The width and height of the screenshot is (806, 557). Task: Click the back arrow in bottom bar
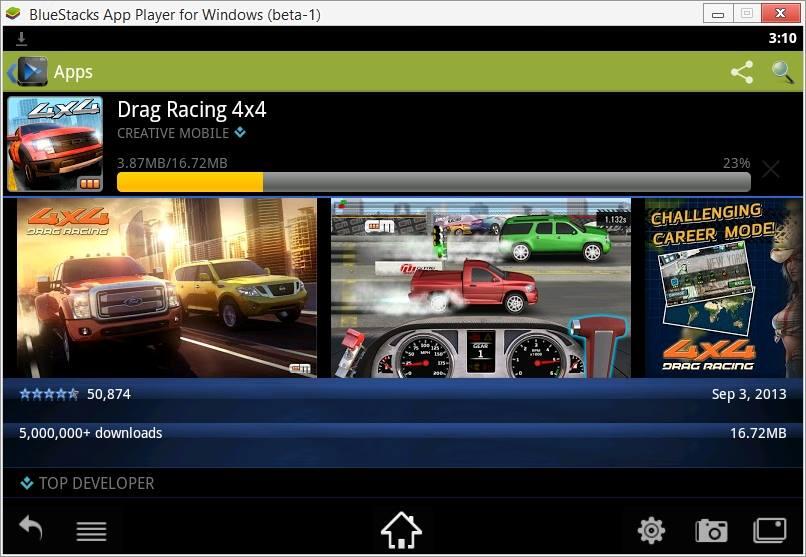(x=31, y=528)
